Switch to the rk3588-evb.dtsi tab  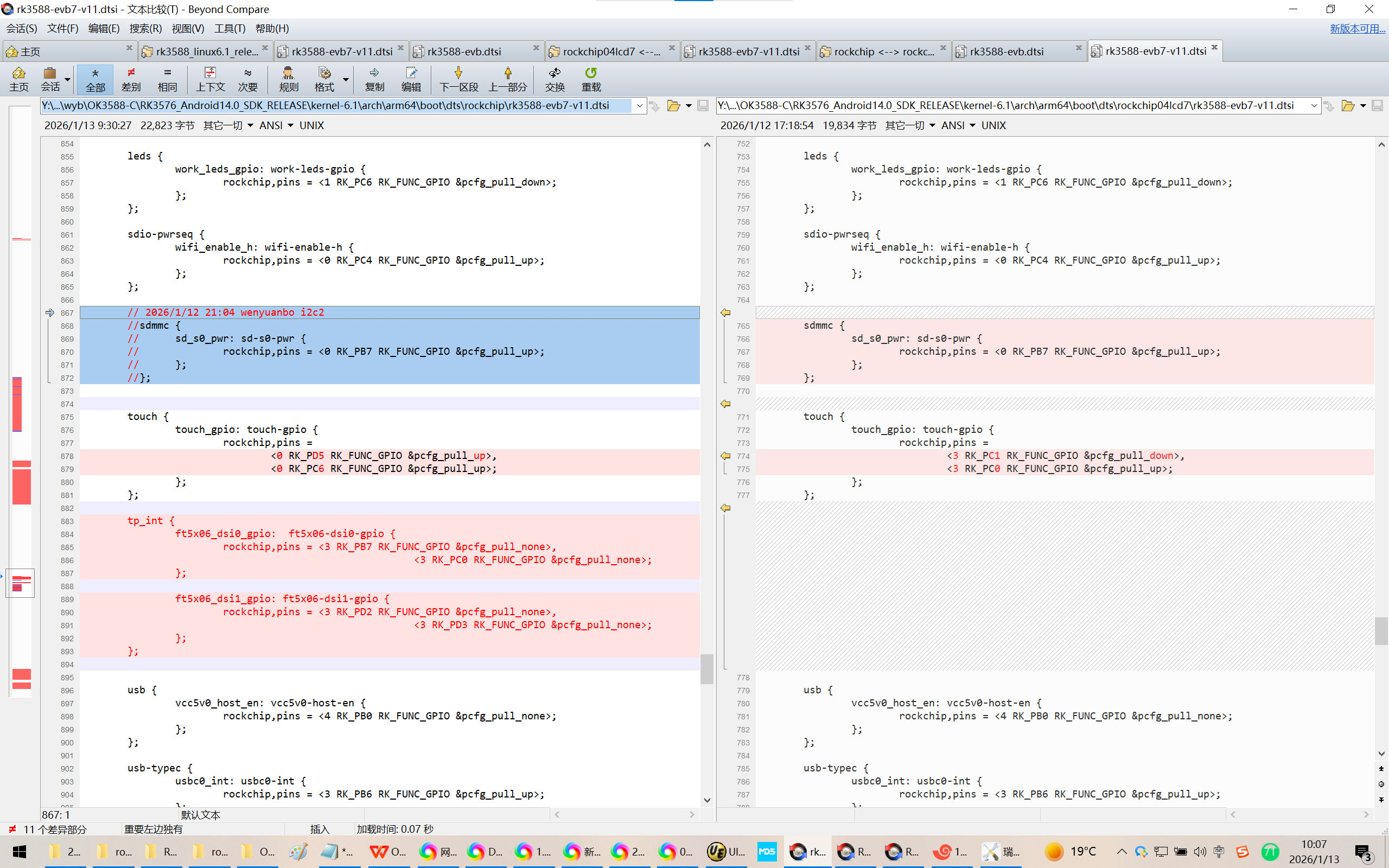464,52
